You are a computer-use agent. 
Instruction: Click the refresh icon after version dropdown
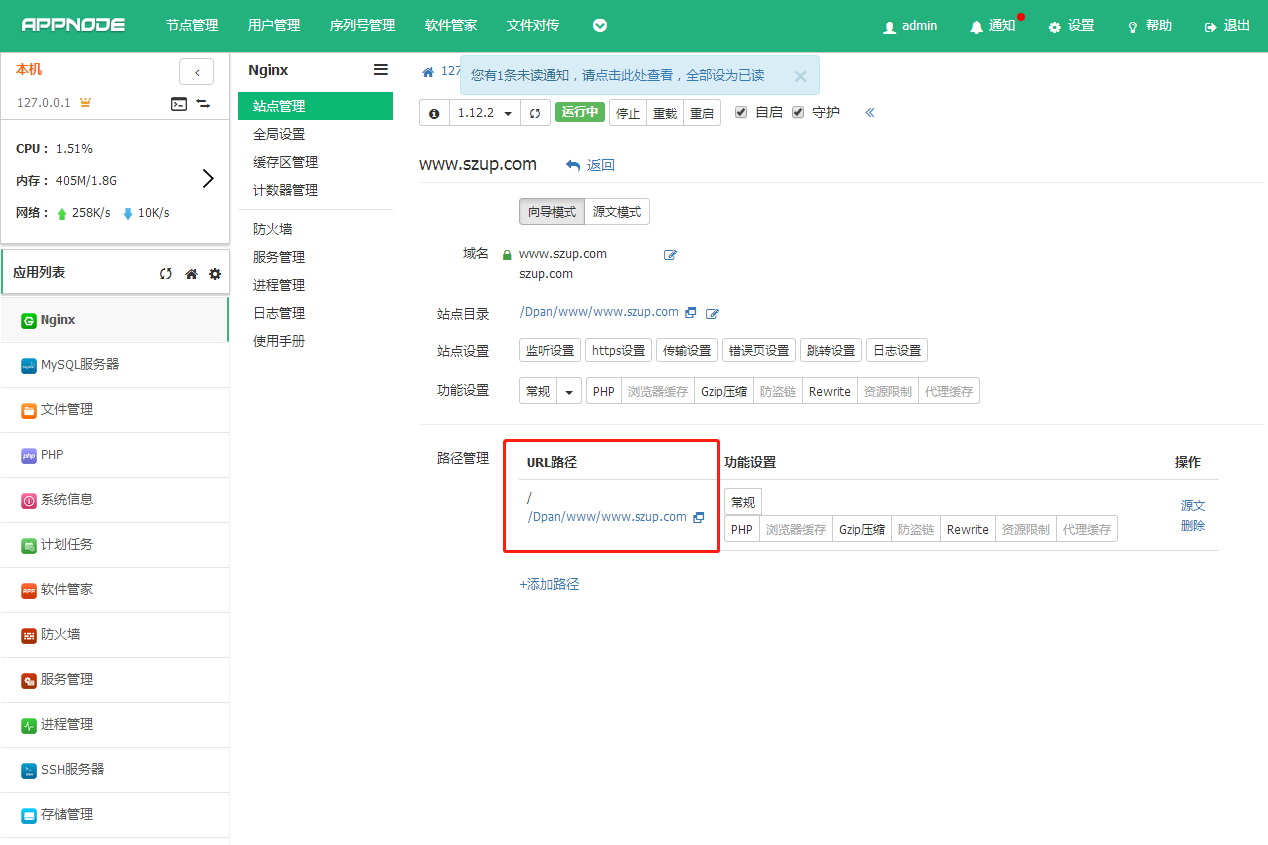click(x=535, y=114)
